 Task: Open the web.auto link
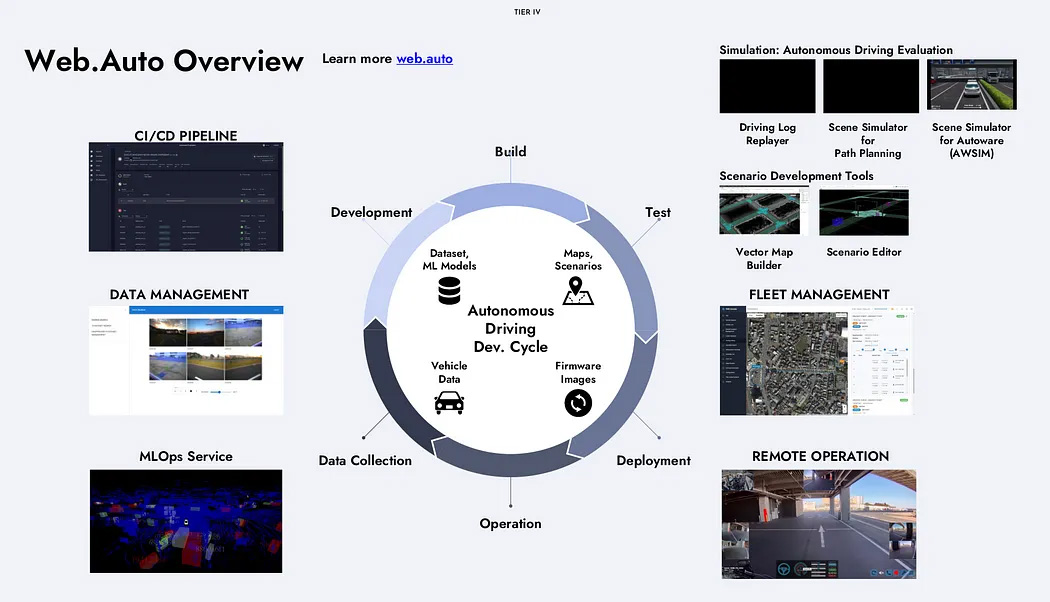(424, 58)
